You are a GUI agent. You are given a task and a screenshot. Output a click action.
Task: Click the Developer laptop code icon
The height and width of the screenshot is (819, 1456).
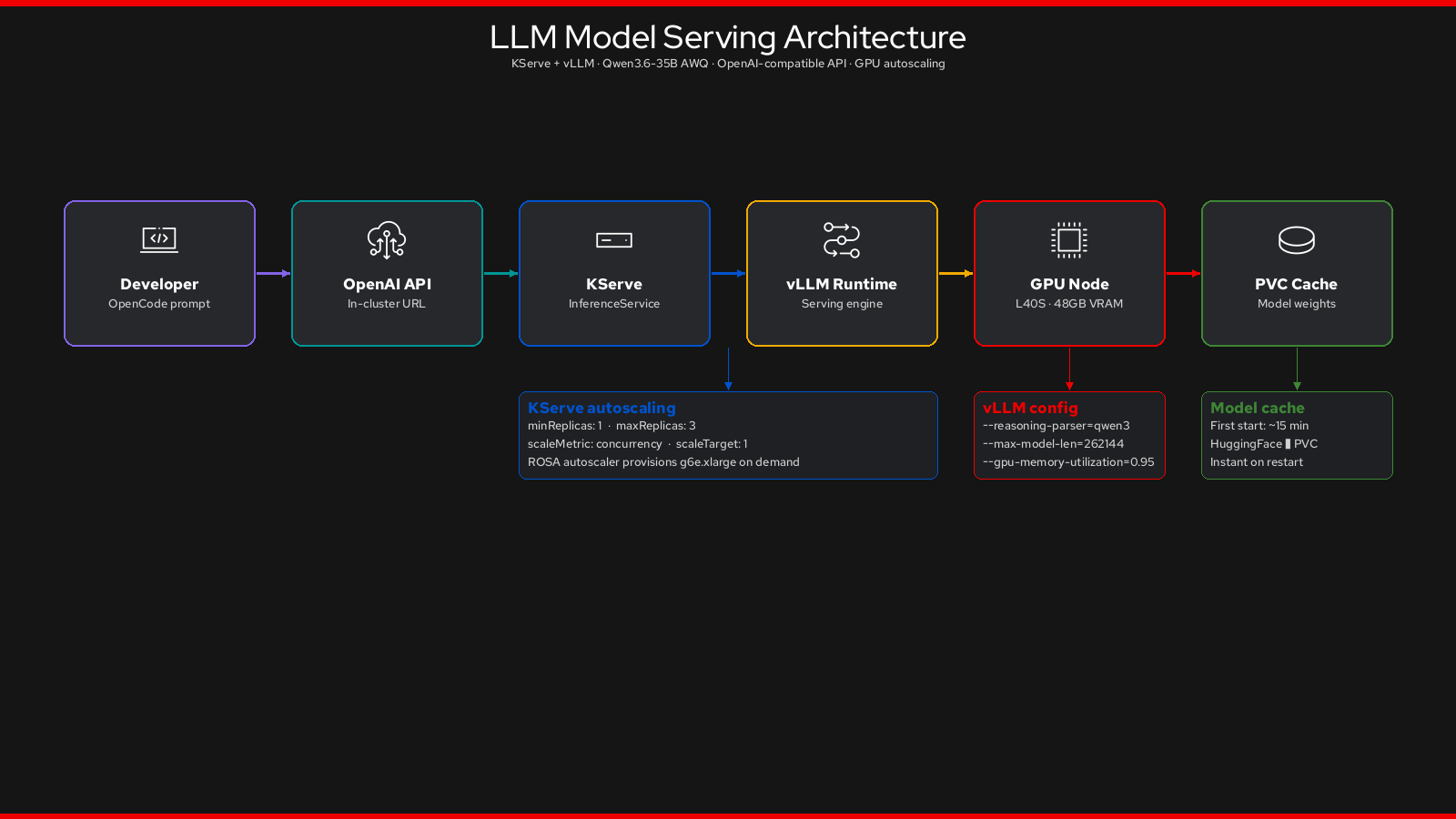pos(159,239)
